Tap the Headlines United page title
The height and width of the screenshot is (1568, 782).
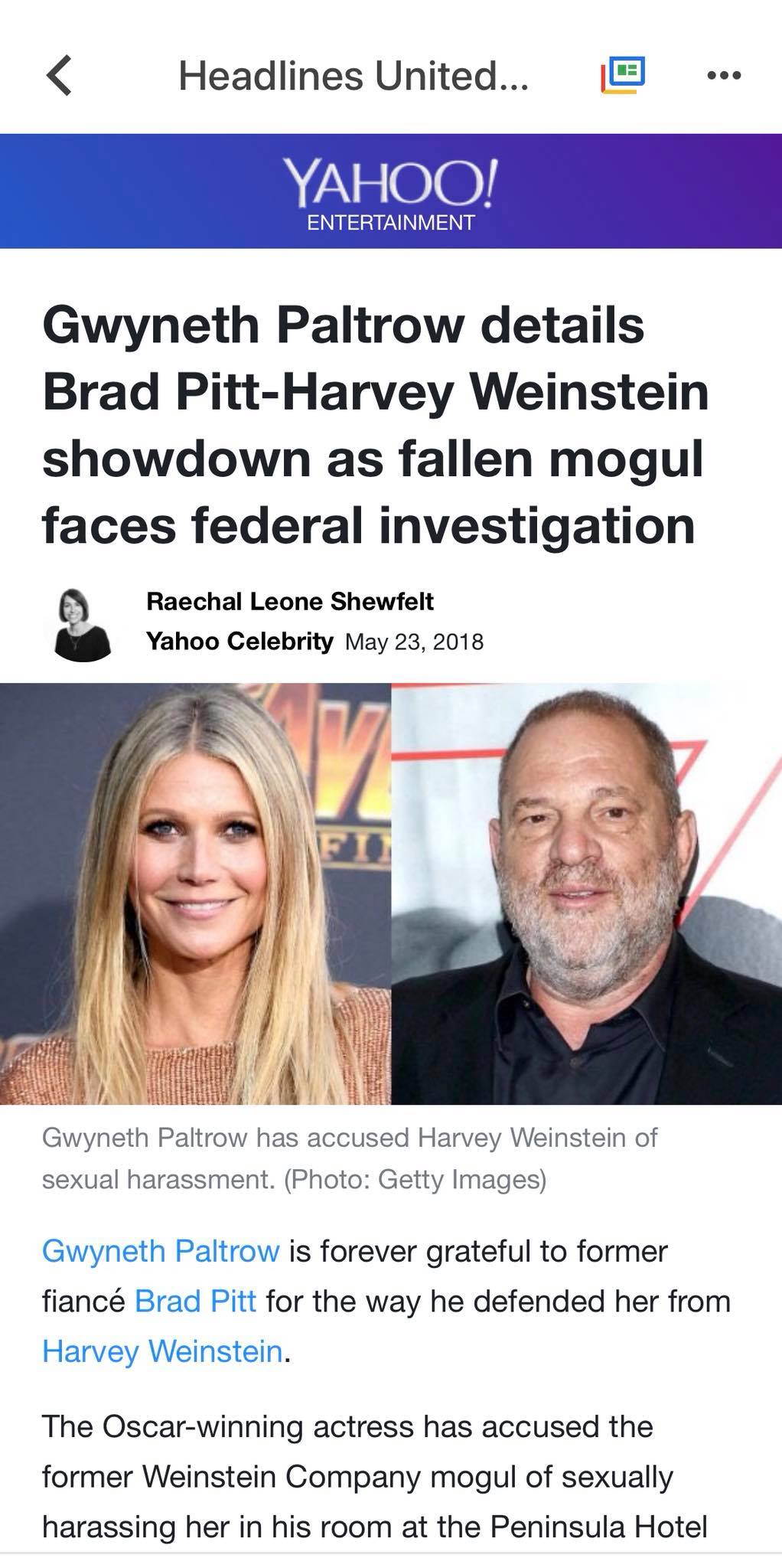[353, 75]
